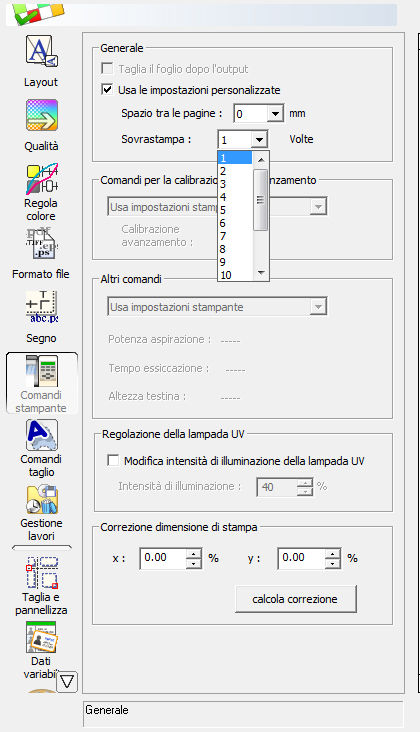The height and width of the screenshot is (732, 420).
Task: Click the down arrow below sidebar icons
Action: 67,682
